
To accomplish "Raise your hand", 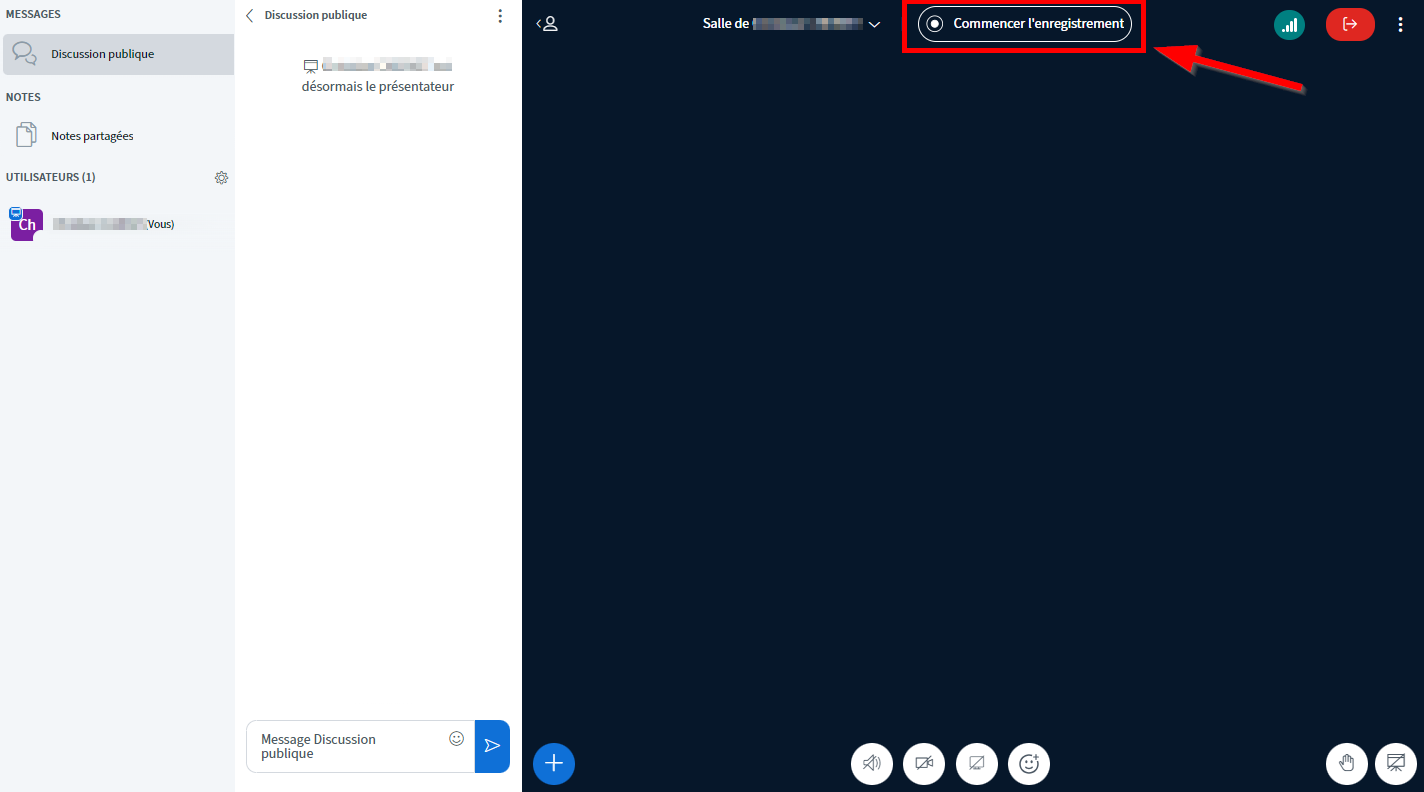I will click(x=1347, y=764).
